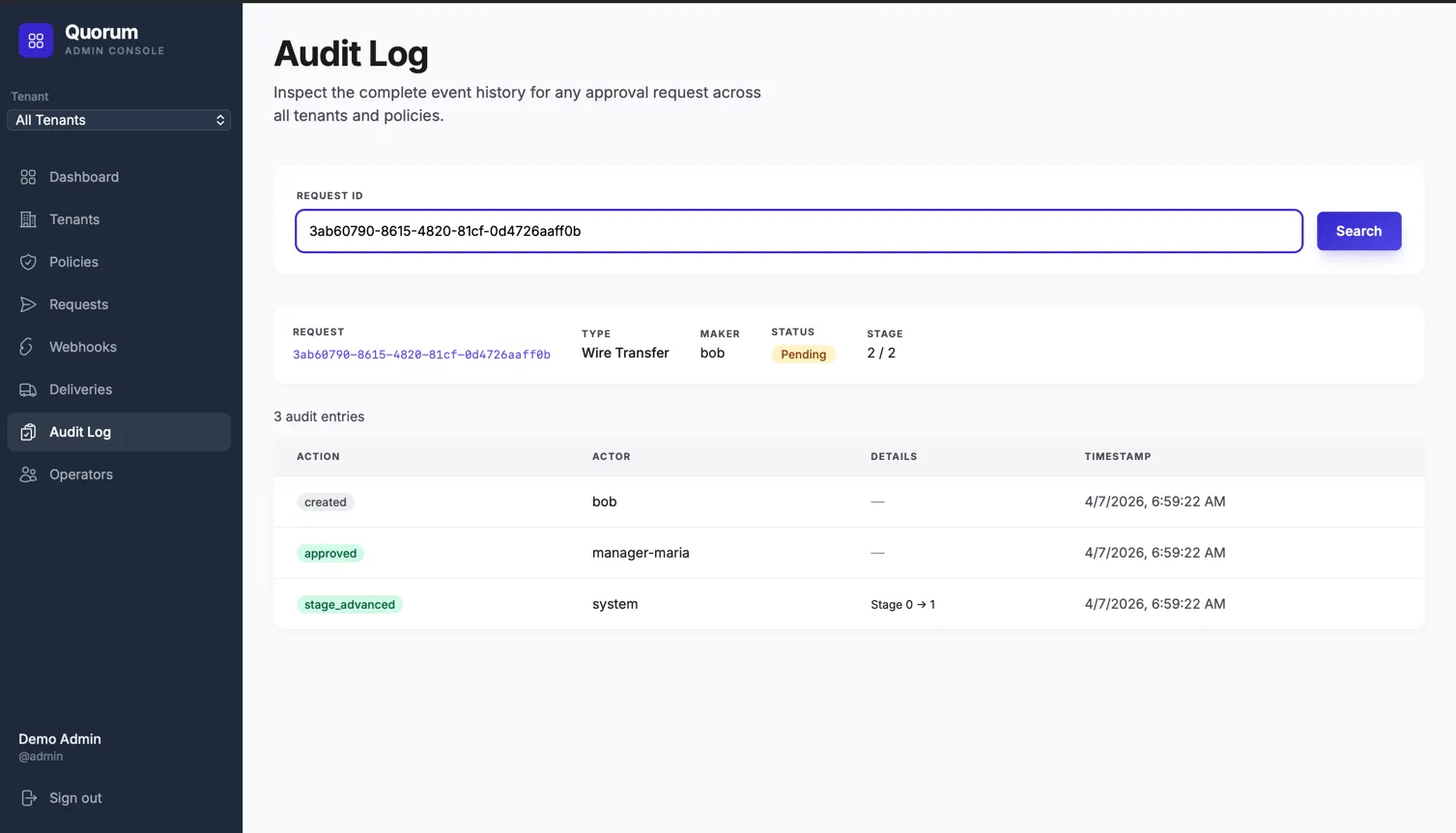Click the DETAILS column header
The width and height of the screenshot is (1456, 833).
point(894,456)
